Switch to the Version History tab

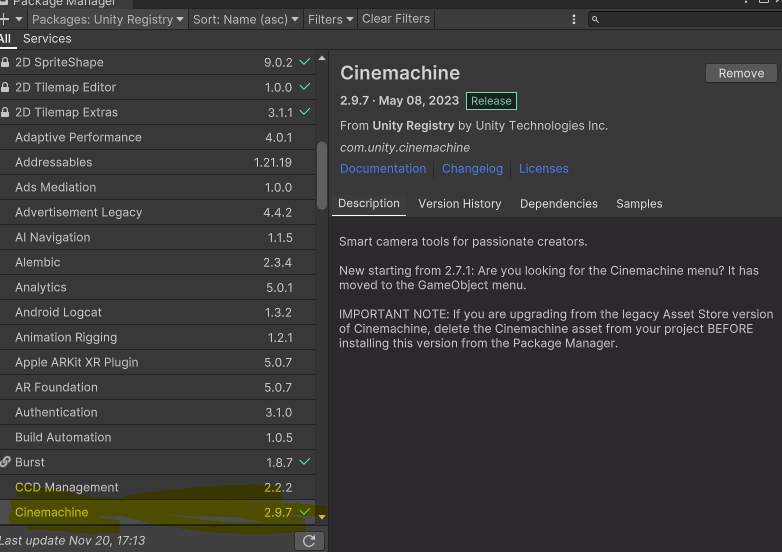pyautogui.click(x=459, y=203)
